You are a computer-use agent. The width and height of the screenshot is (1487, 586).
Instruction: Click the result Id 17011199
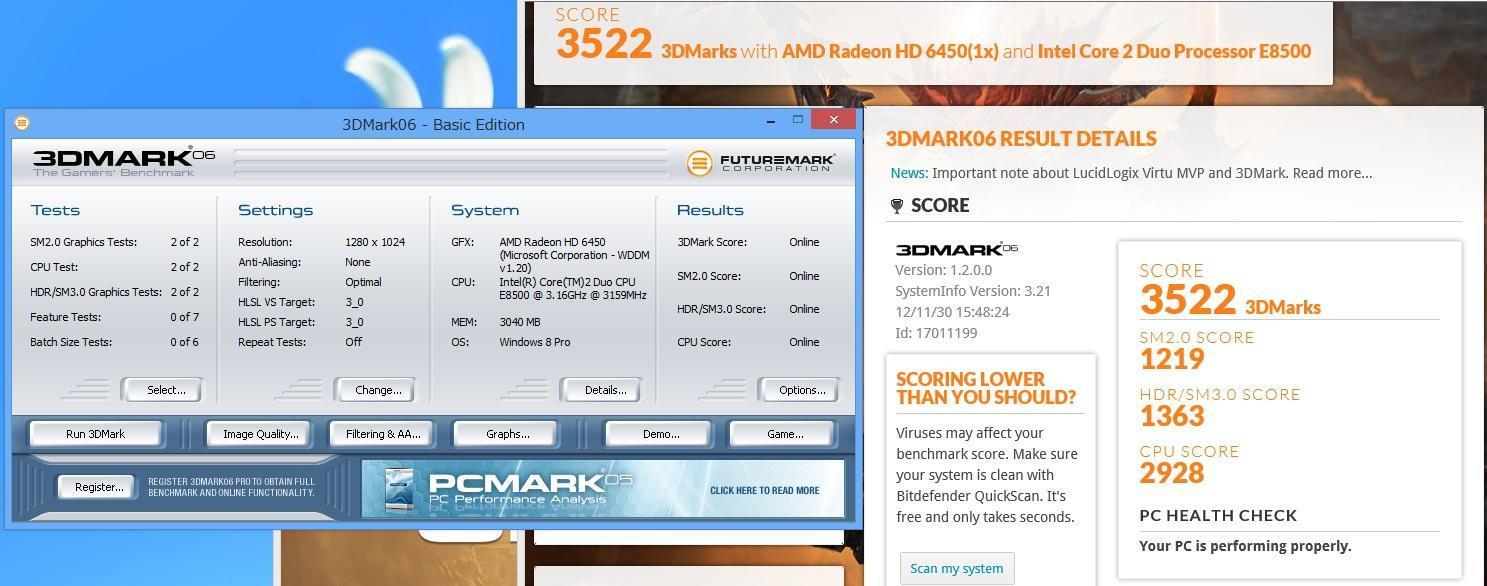[936, 333]
